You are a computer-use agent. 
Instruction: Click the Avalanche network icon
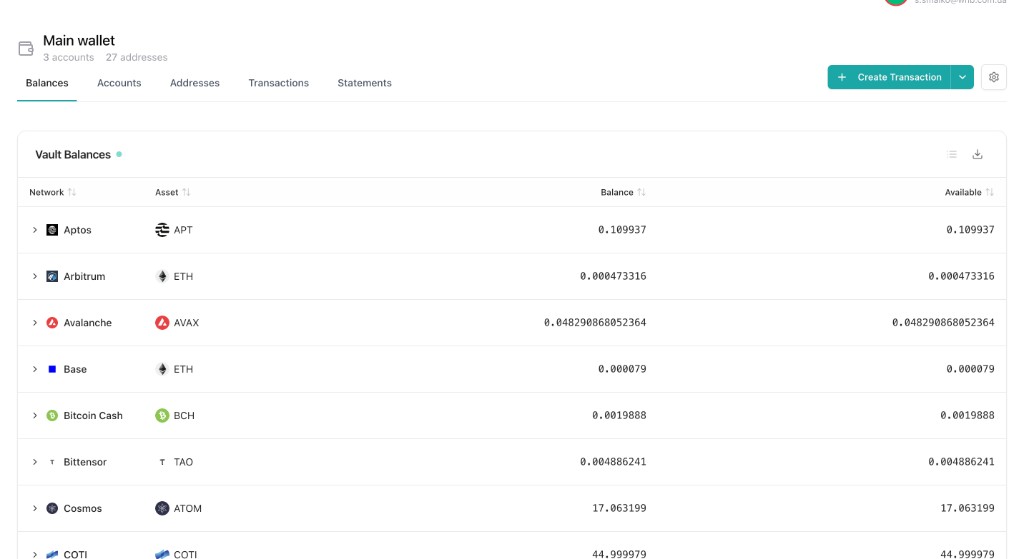pyautogui.click(x=52, y=323)
